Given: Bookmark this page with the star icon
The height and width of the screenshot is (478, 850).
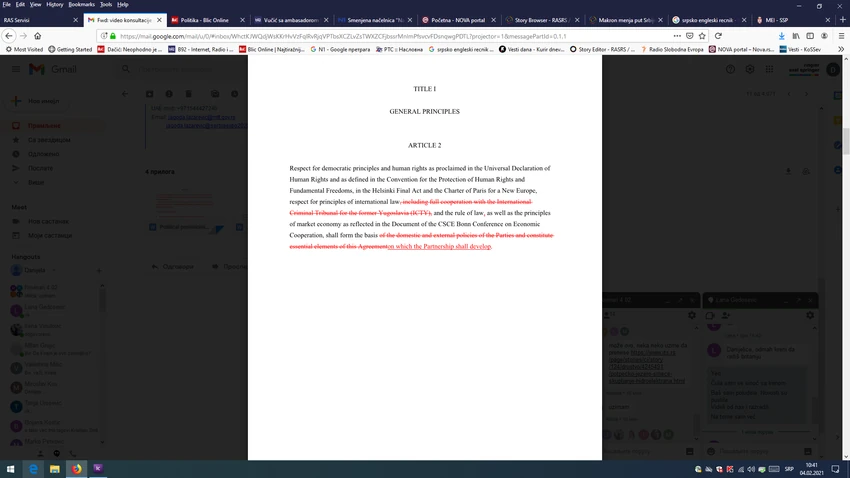Looking at the screenshot, I should pos(702,36).
